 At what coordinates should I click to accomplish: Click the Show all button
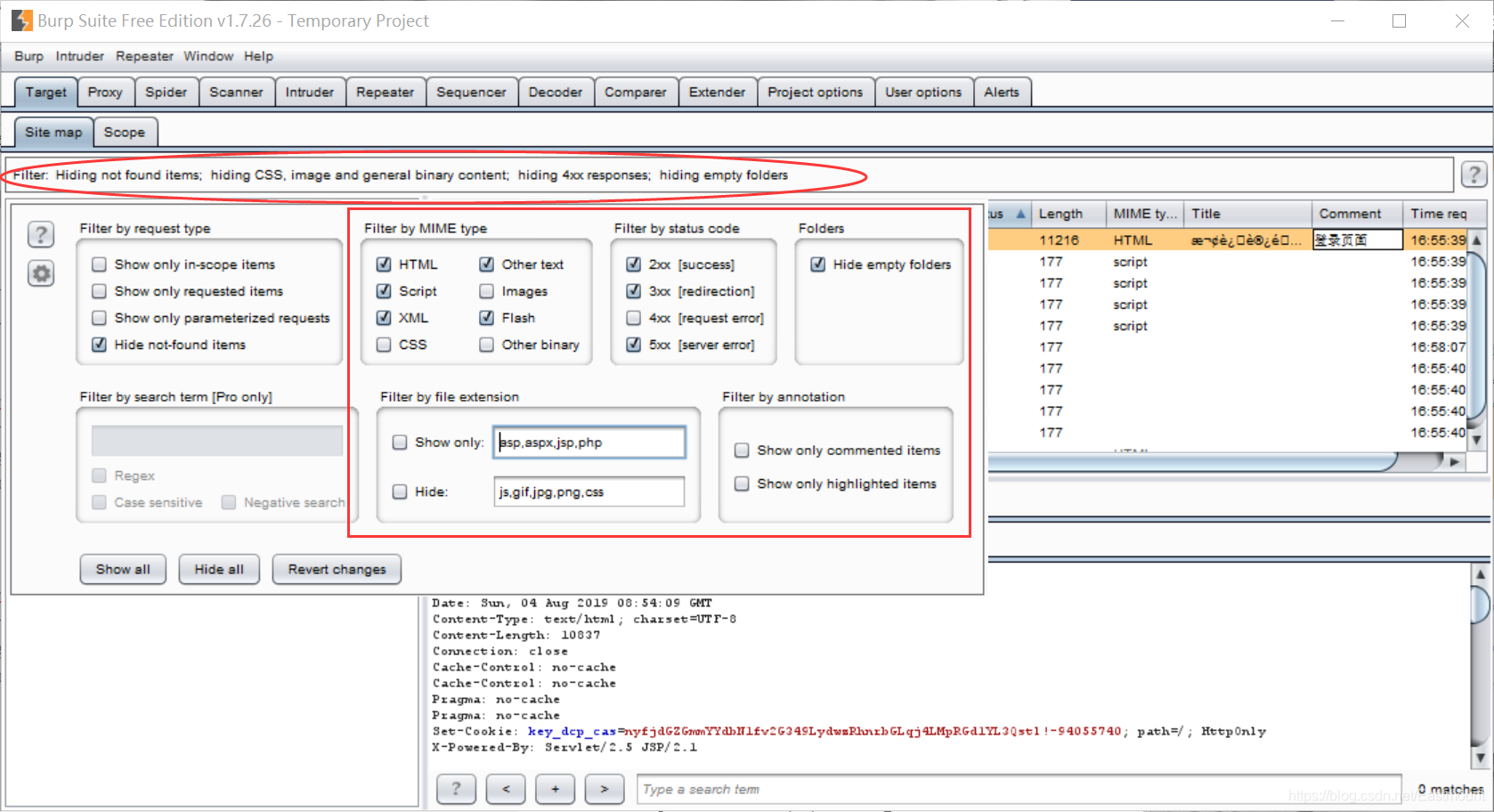pyautogui.click(x=123, y=569)
